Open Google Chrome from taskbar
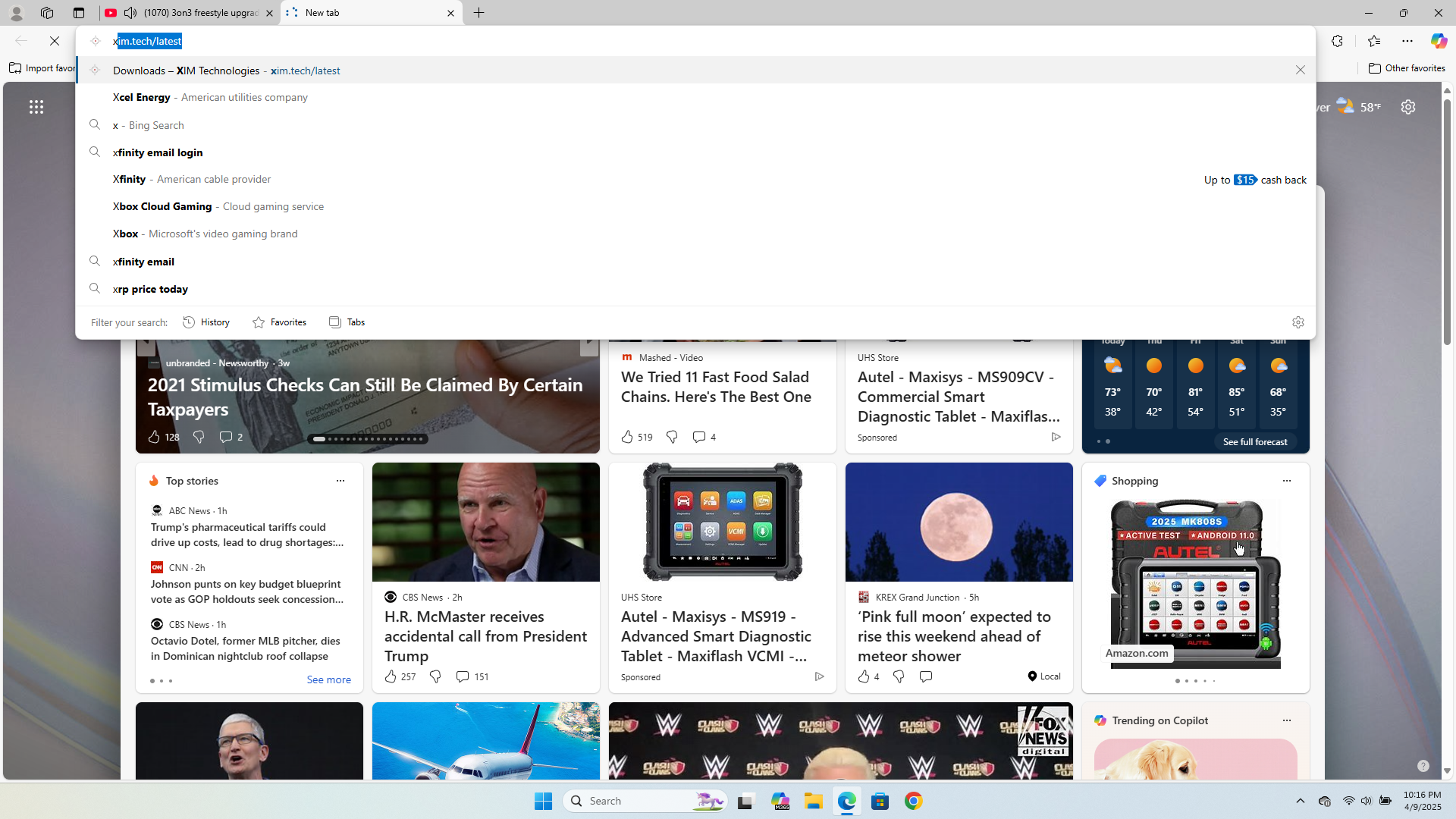Viewport: 1456px width, 819px height. 914,801
